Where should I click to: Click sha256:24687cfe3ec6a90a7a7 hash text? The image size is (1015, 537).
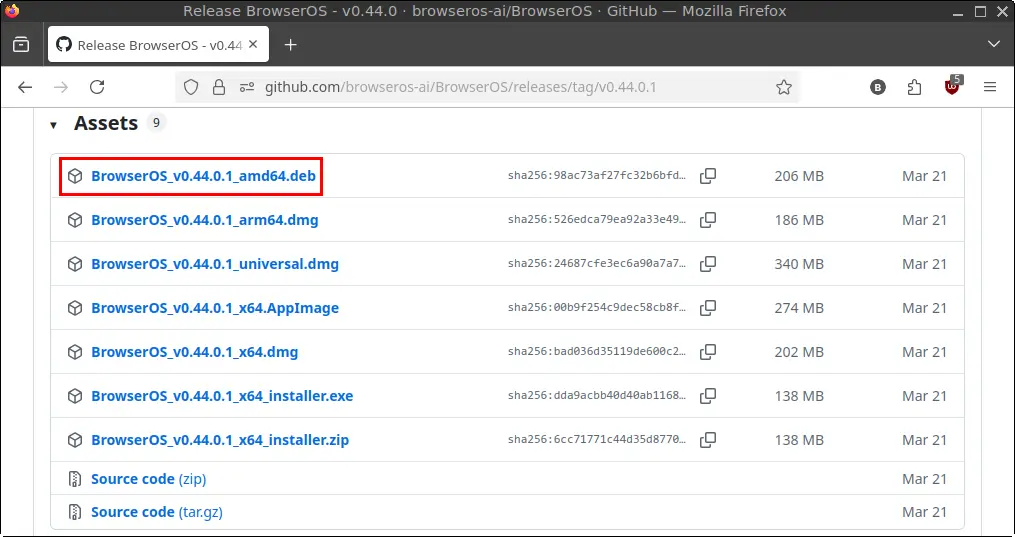596,264
